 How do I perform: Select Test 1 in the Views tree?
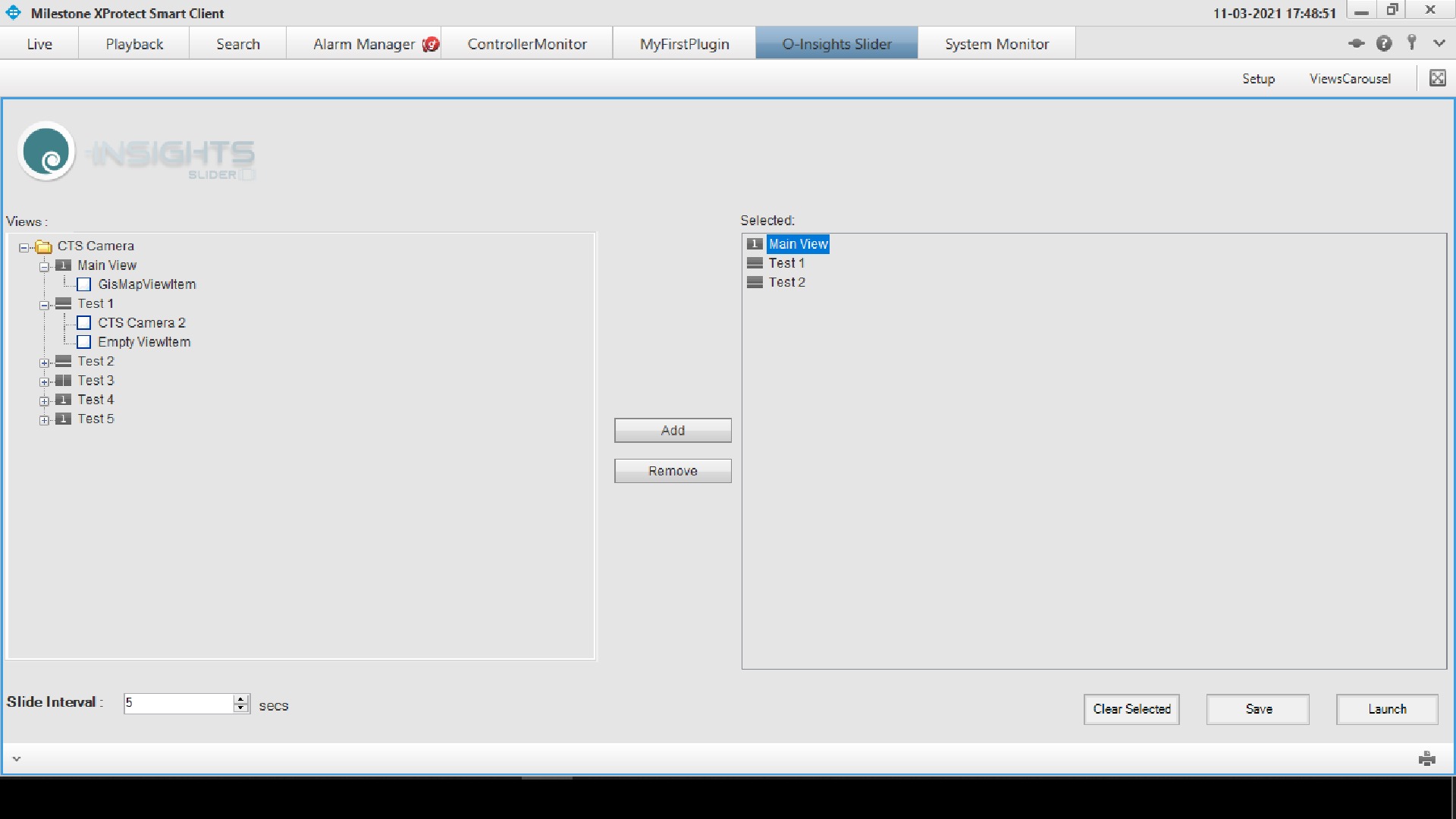pyautogui.click(x=96, y=303)
